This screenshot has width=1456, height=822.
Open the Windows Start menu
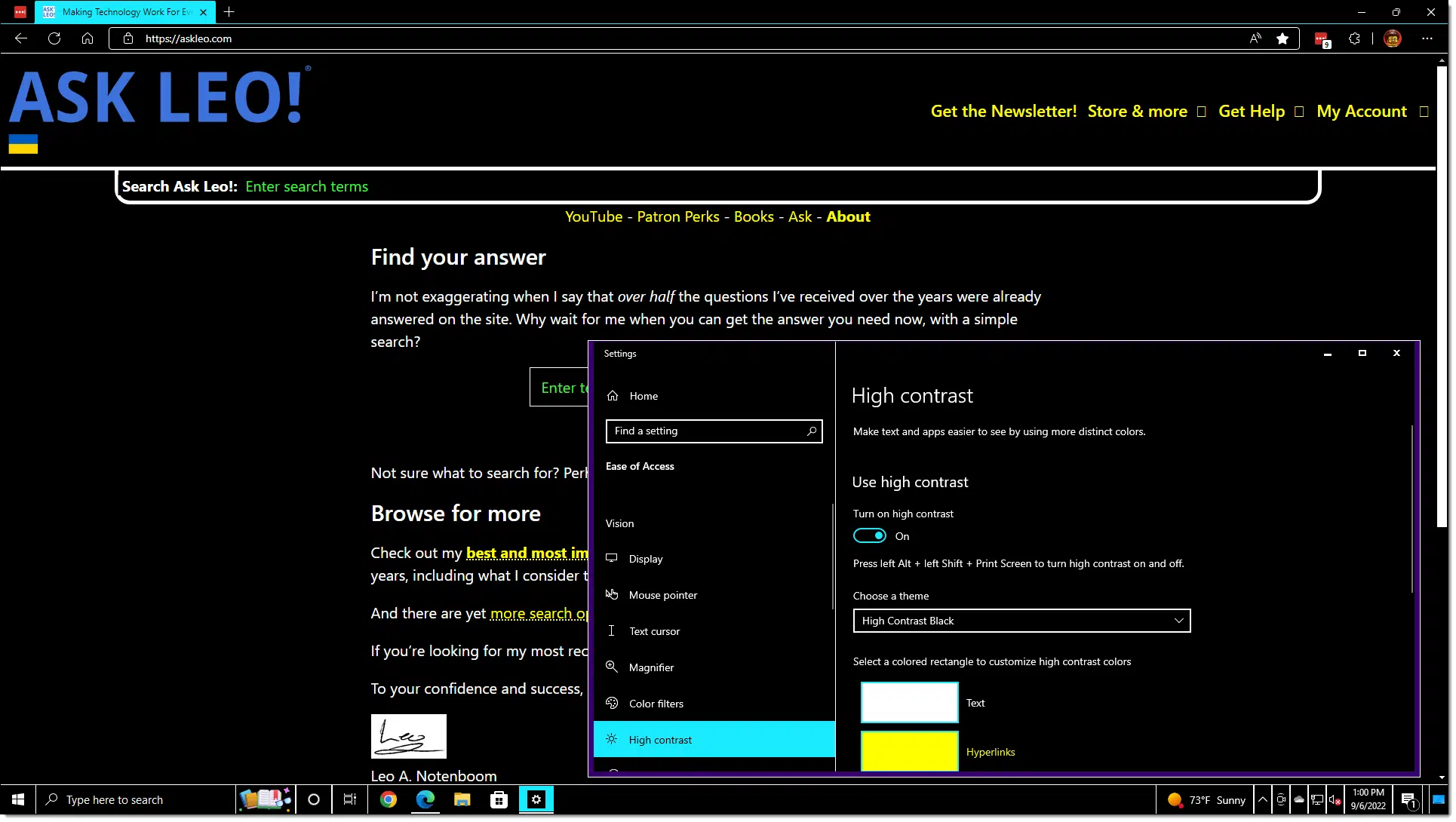point(18,800)
